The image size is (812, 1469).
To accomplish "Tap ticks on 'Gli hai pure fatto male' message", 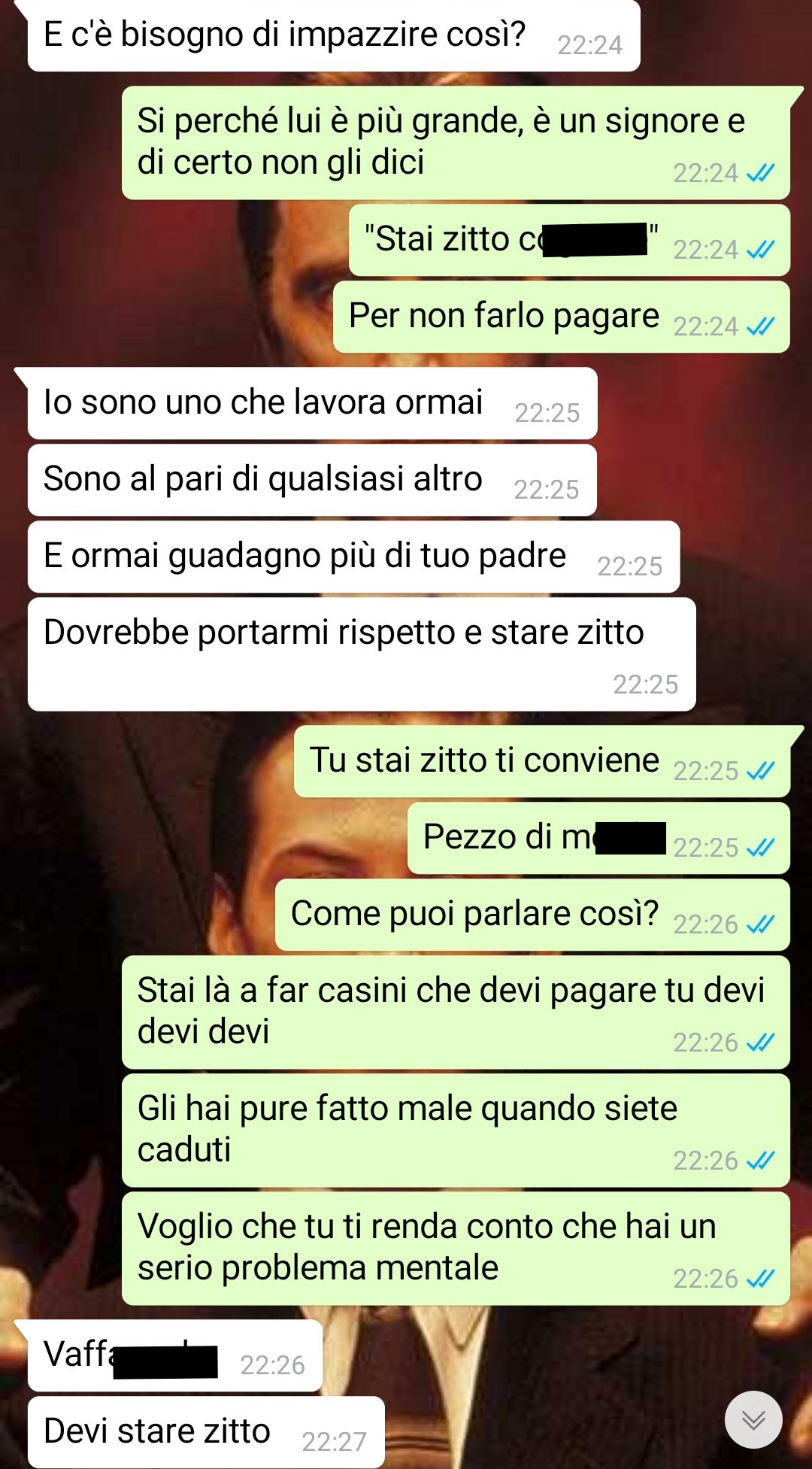I will point(760,1160).
